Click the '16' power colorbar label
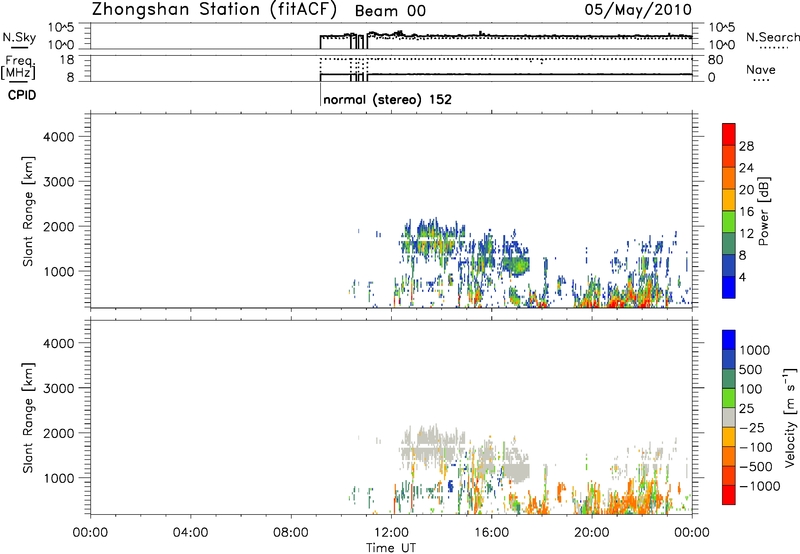 tap(746, 212)
